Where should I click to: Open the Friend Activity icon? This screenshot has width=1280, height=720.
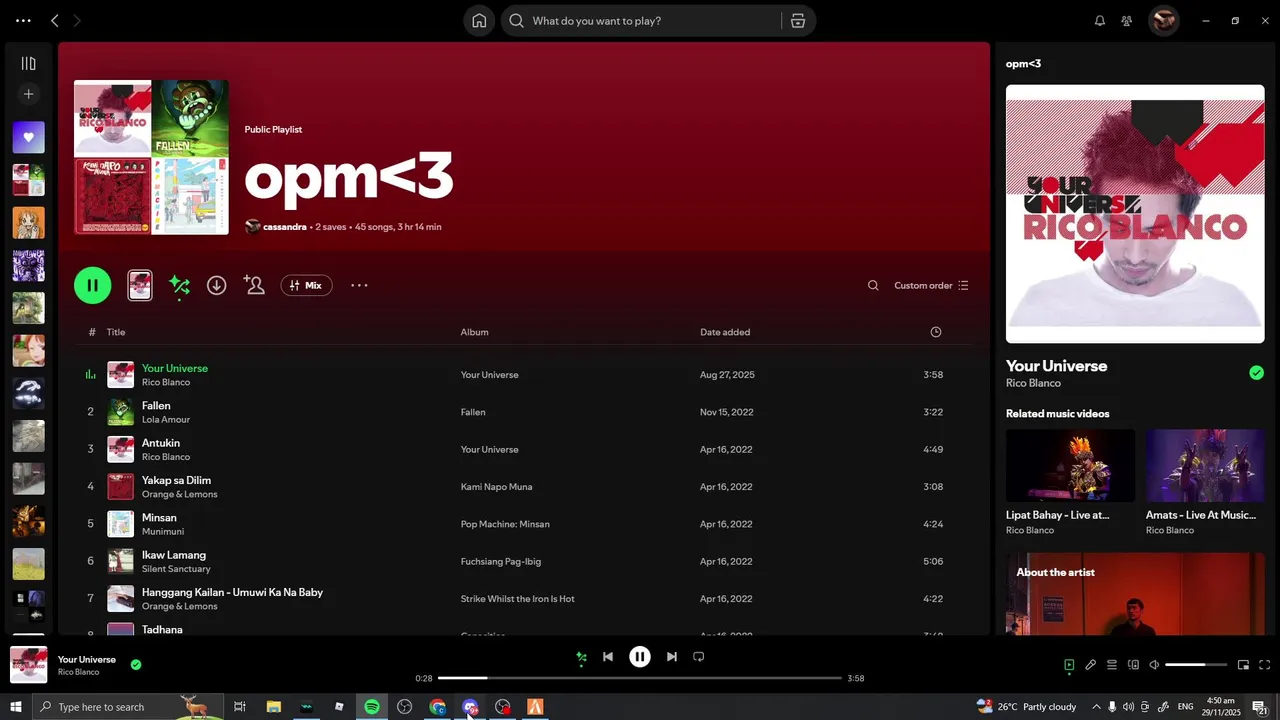tap(1127, 21)
